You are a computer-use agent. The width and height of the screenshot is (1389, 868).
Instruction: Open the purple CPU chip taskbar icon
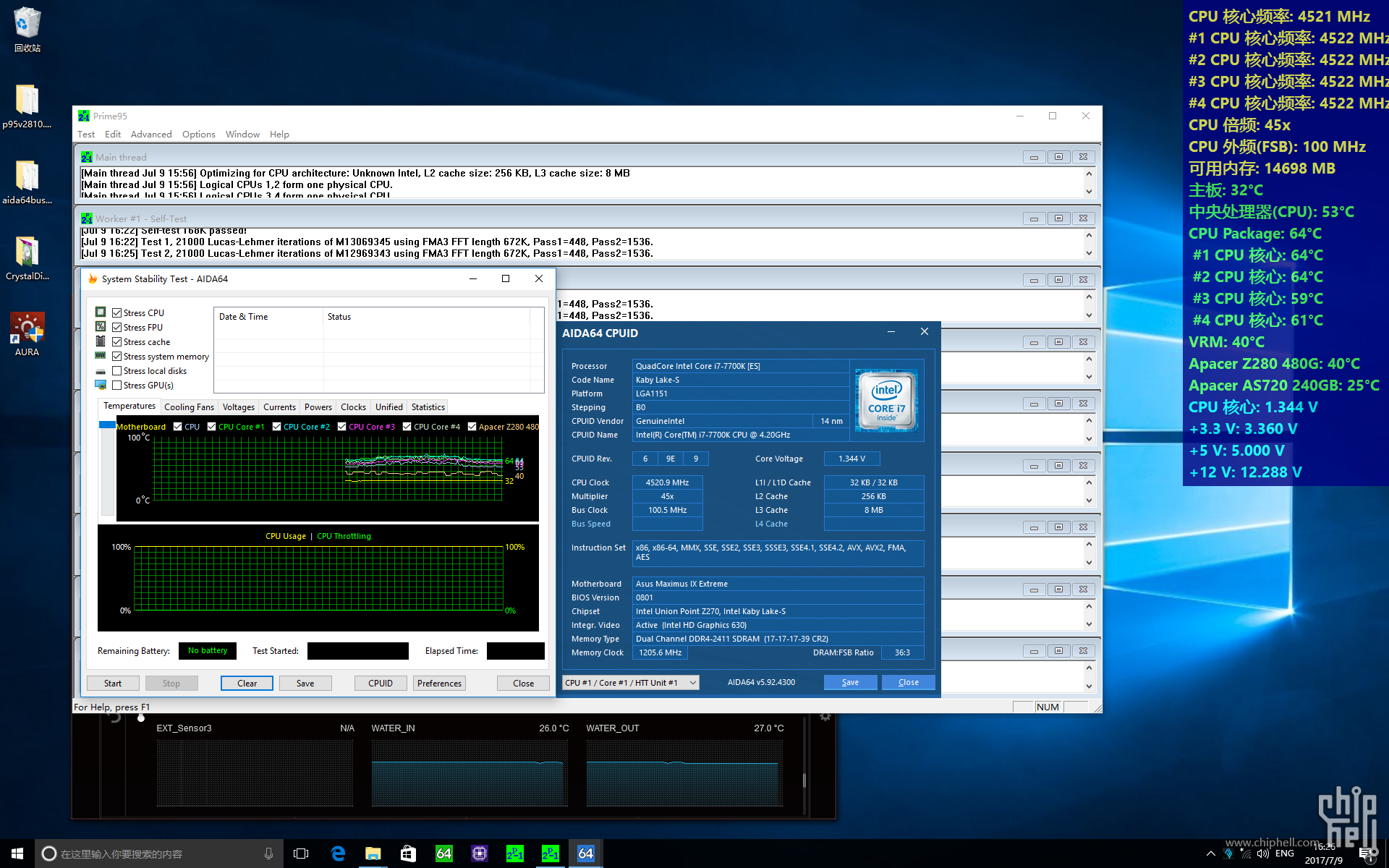pyautogui.click(x=479, y=854)
